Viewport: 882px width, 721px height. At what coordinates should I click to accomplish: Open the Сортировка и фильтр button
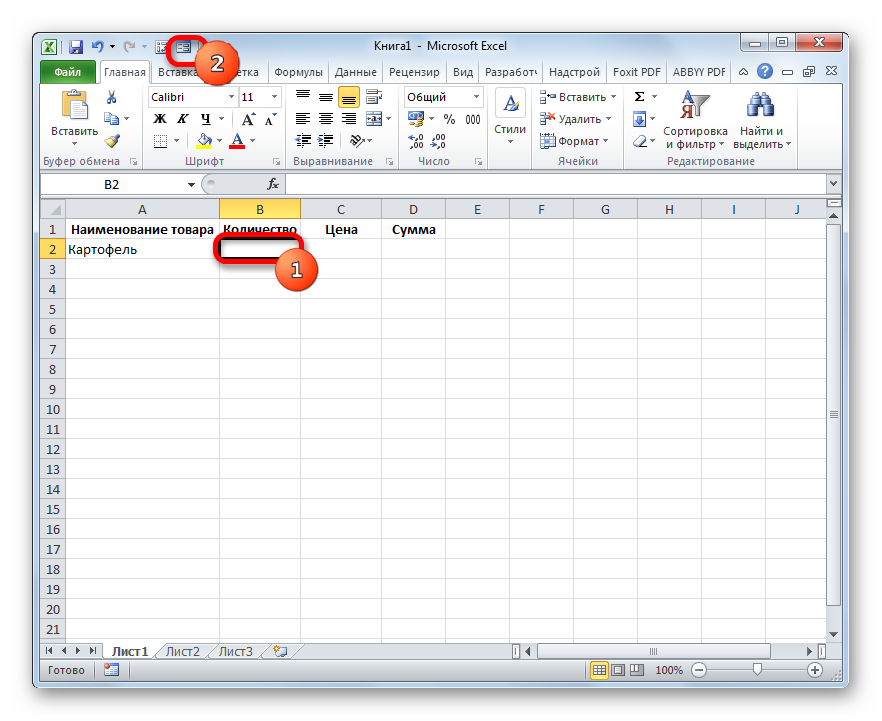click(695, 120)
